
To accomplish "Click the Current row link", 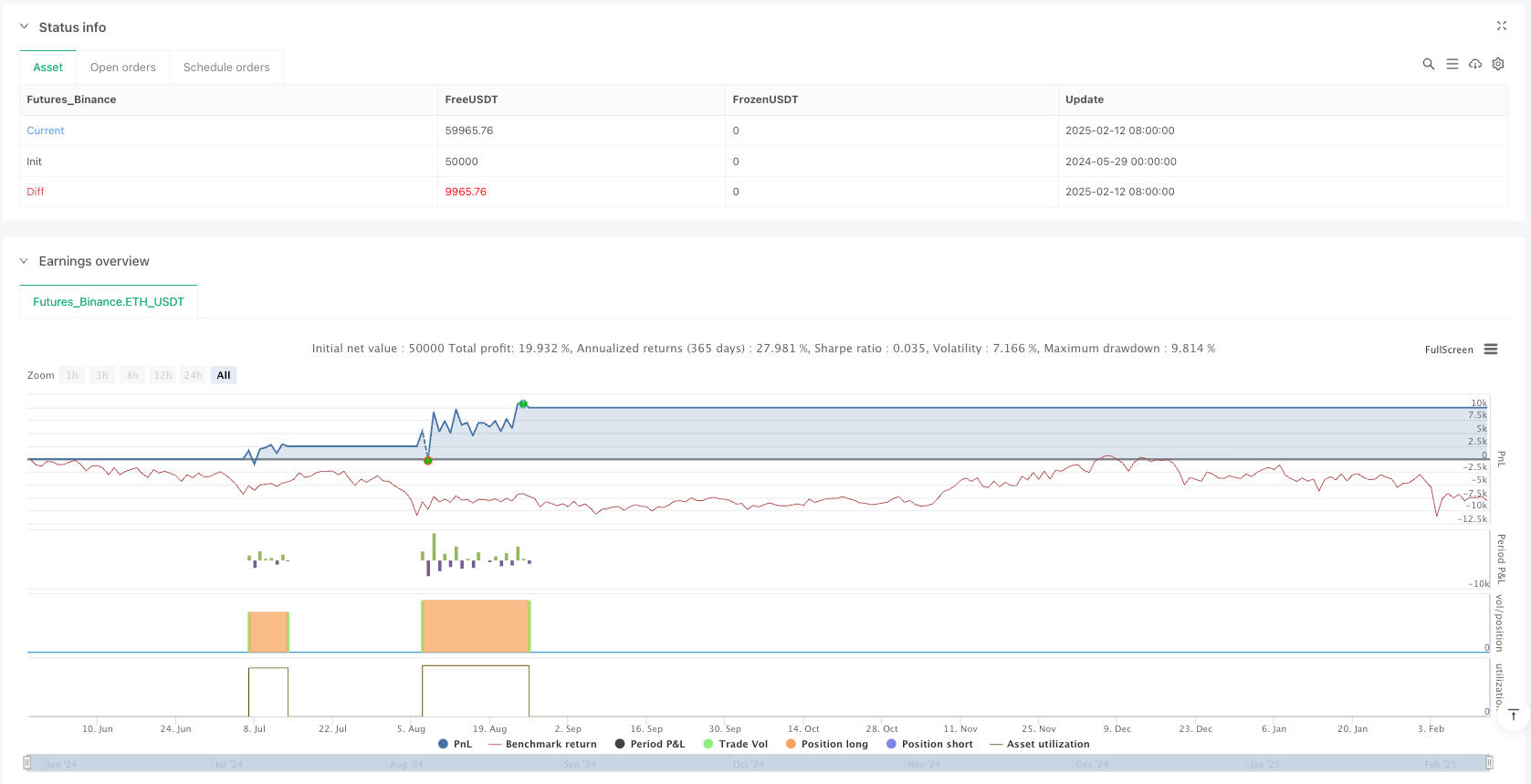I will click(46, 131).
